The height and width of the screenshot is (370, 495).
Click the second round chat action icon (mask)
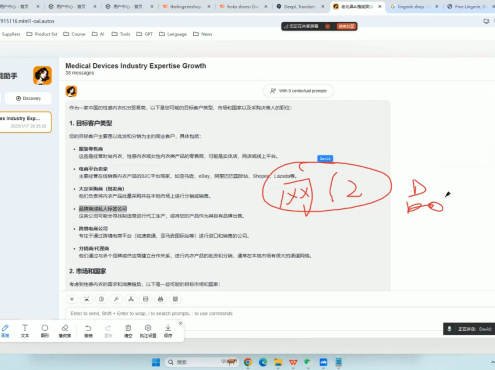87,299
